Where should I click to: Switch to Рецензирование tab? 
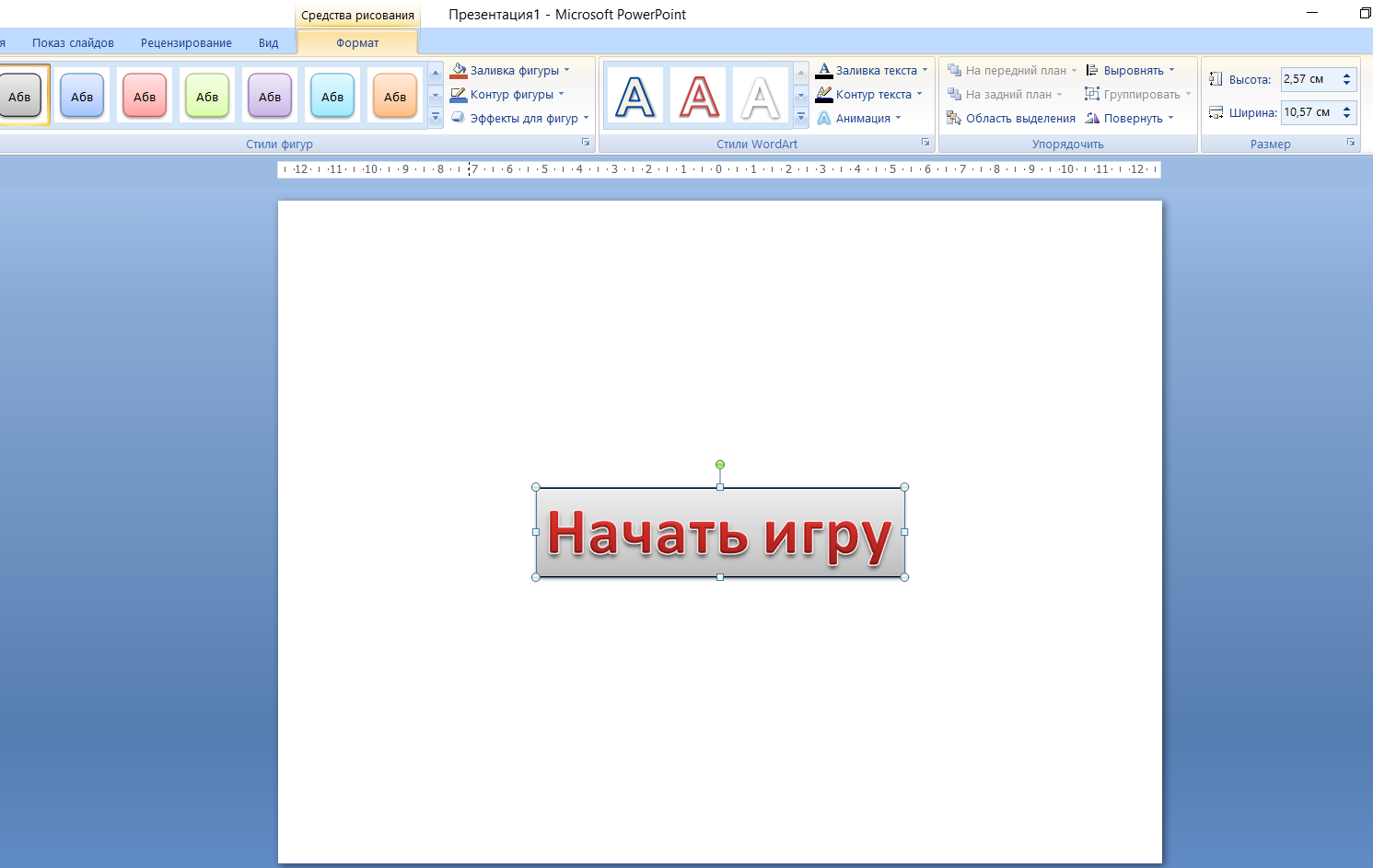[186, 42]
